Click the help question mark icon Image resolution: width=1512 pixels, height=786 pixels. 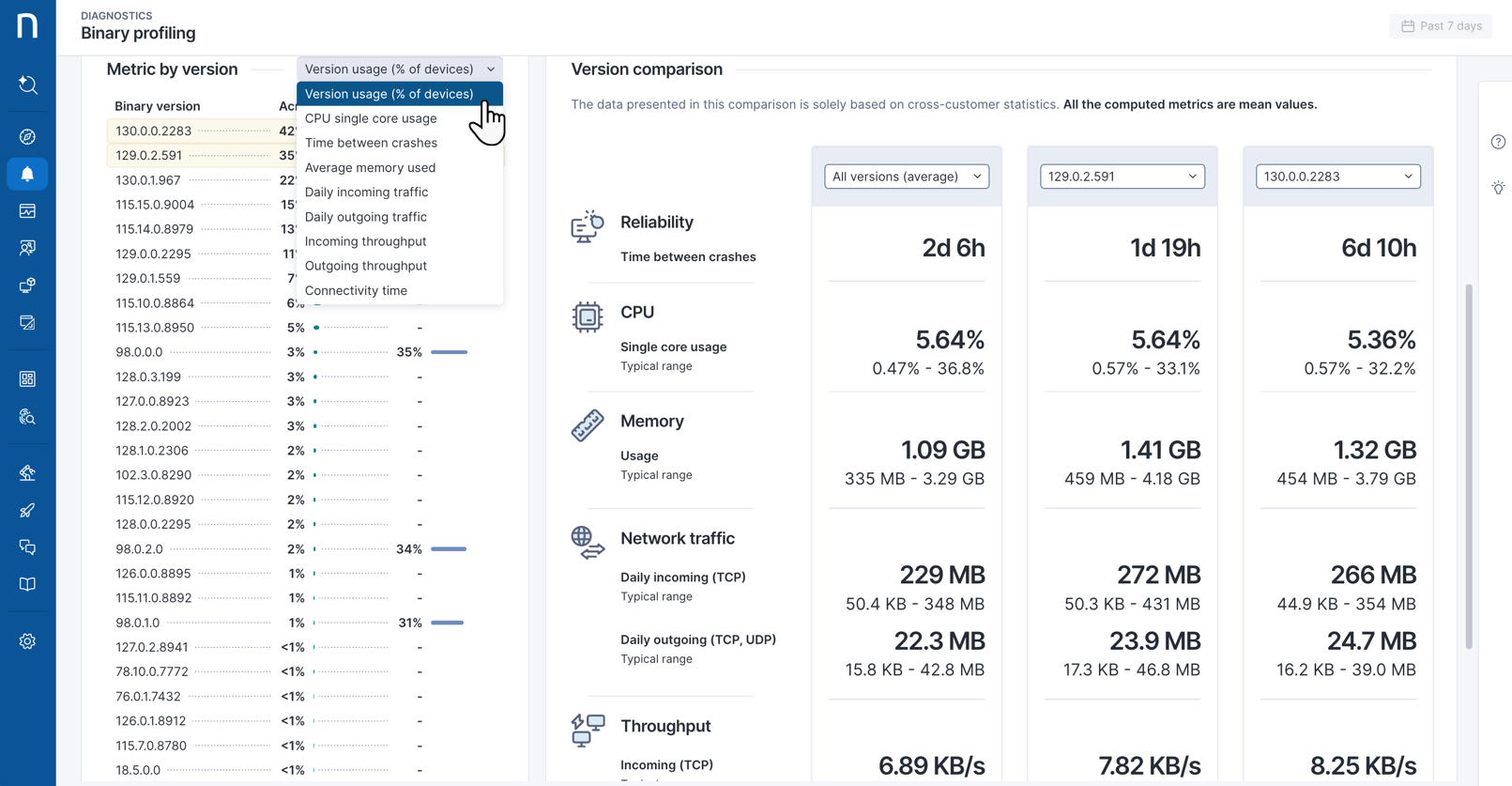pos(1498,142)
